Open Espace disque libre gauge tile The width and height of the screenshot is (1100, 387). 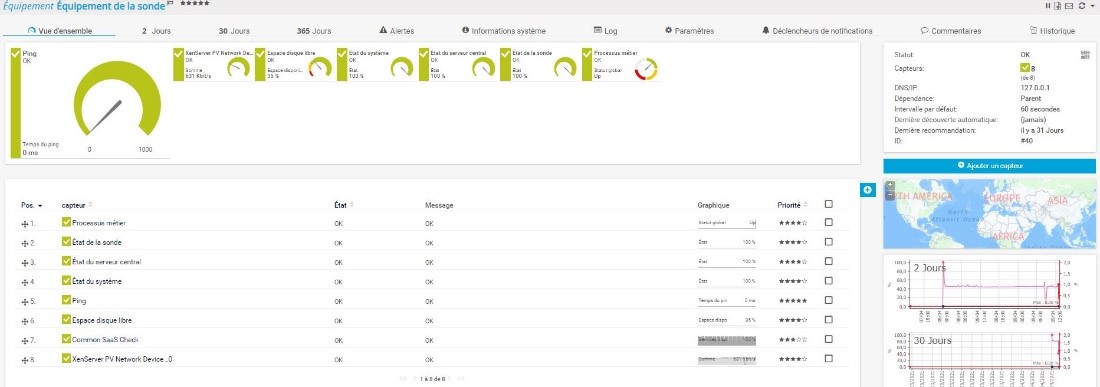294,64
